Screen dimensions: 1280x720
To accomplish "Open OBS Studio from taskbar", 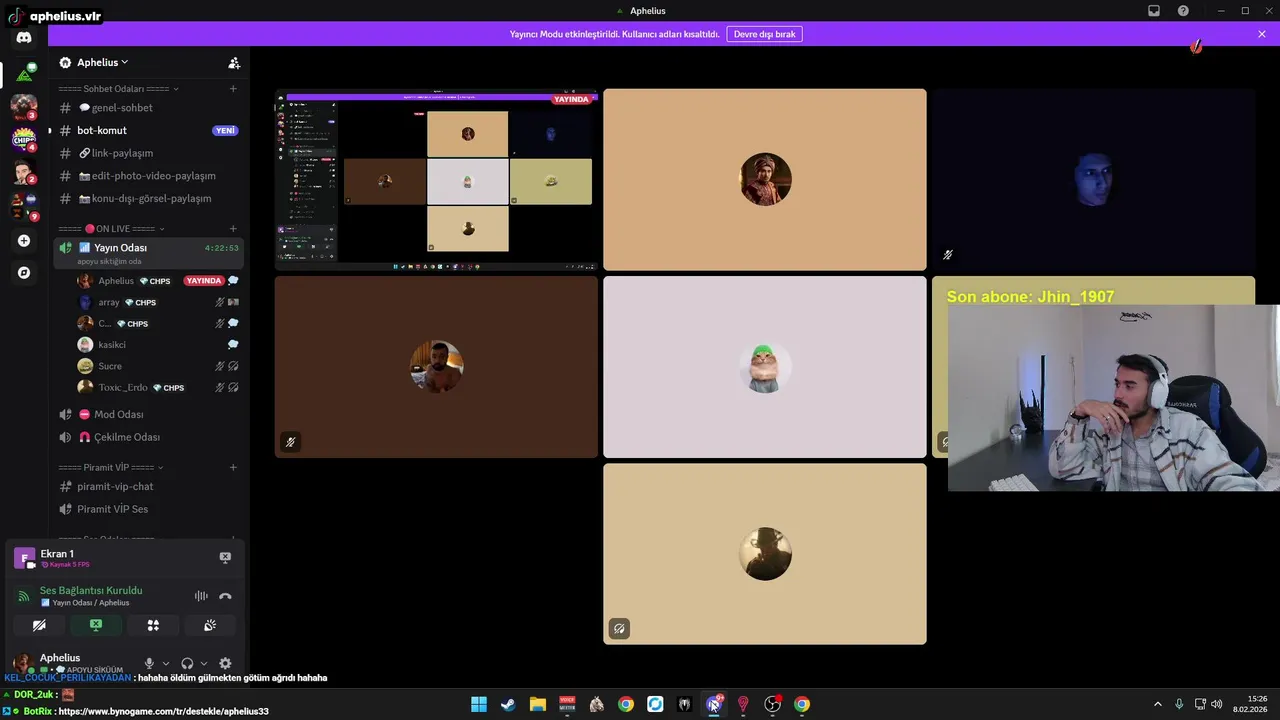I will click(x=773, y=704).
